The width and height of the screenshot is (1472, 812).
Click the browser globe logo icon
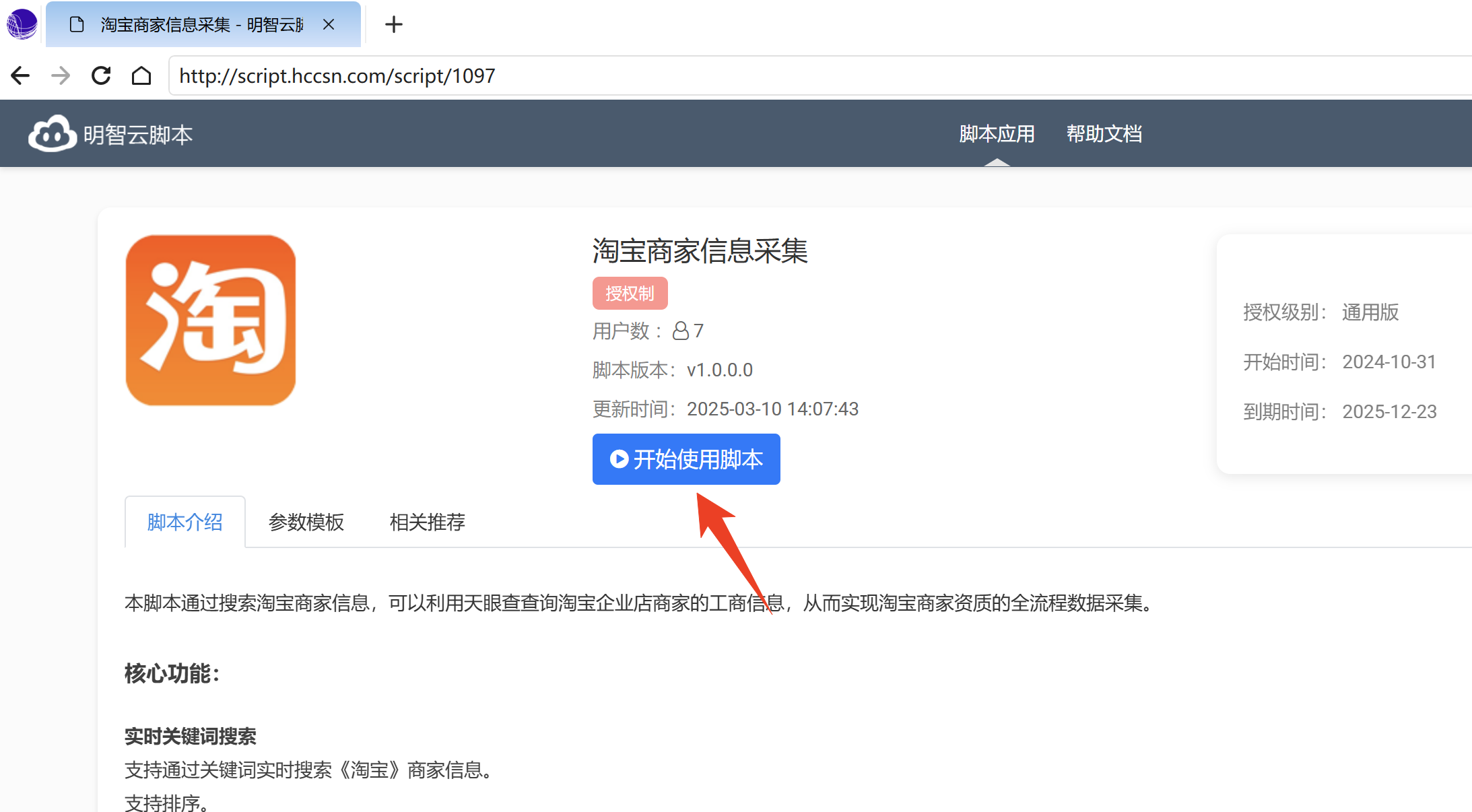coord(22,24)
